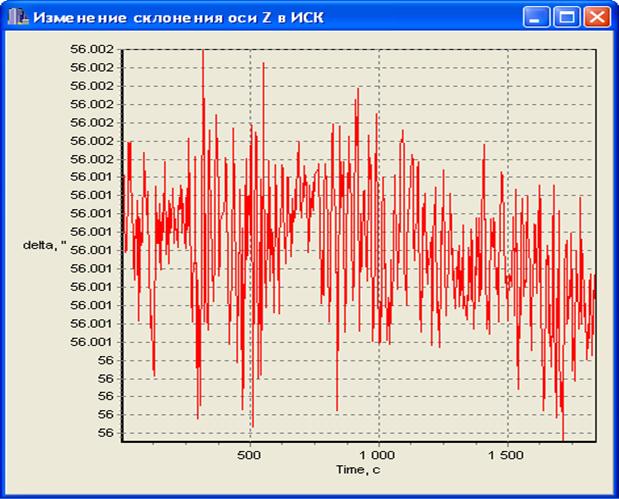Image resolution: width=619 pixels, height=499 pixels.
Task: Click the topmost 56.001 Y-axis label
Action: pyautogui.click(x=92, y=177)
